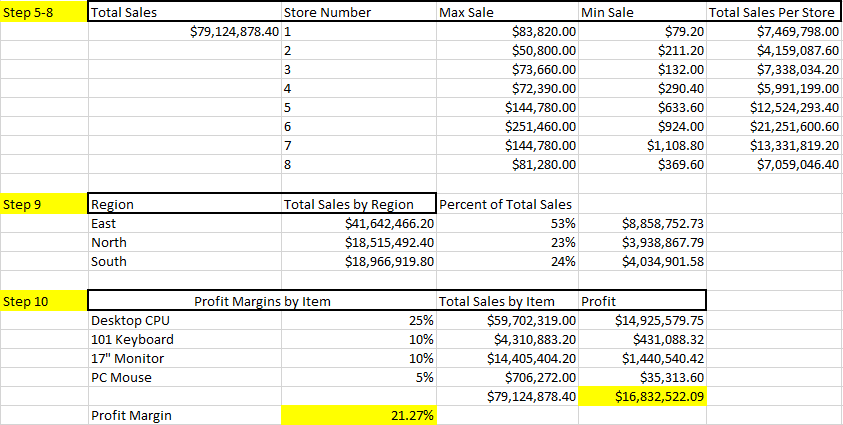The height and width of the screenshot is (425, 843).
Task: Select store 2 max sale $50,800.00
Action: pos(507,51)
